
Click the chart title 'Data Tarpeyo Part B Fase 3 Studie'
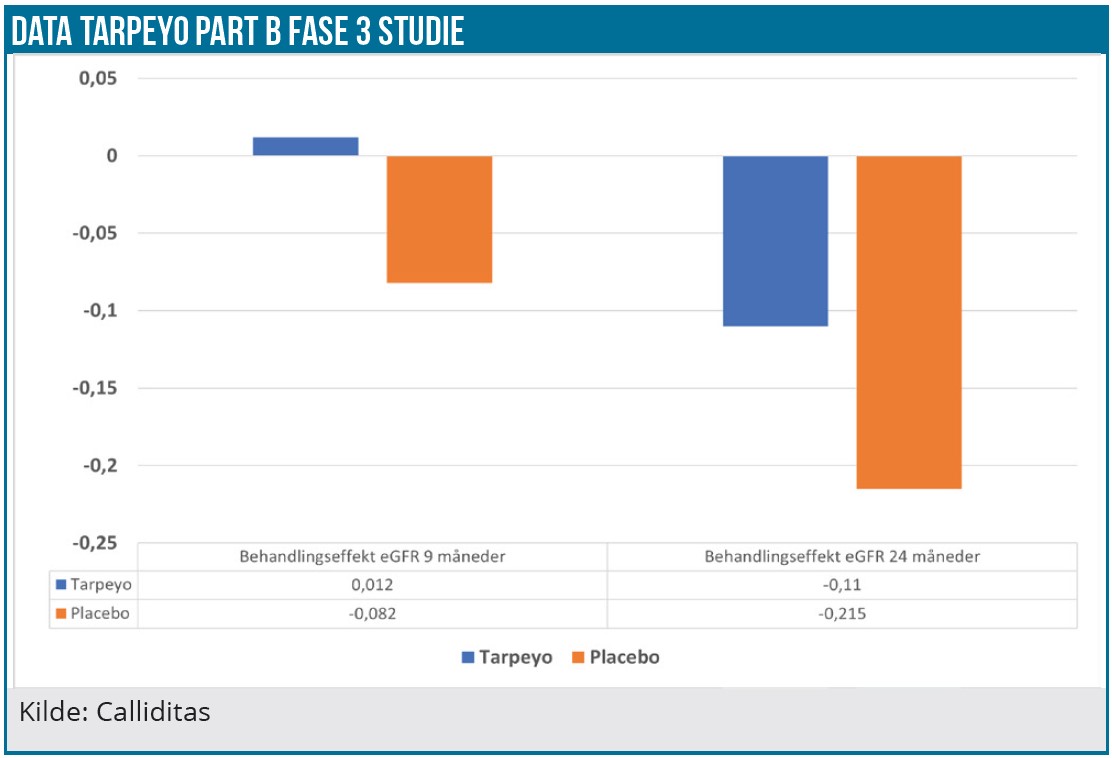236,32
